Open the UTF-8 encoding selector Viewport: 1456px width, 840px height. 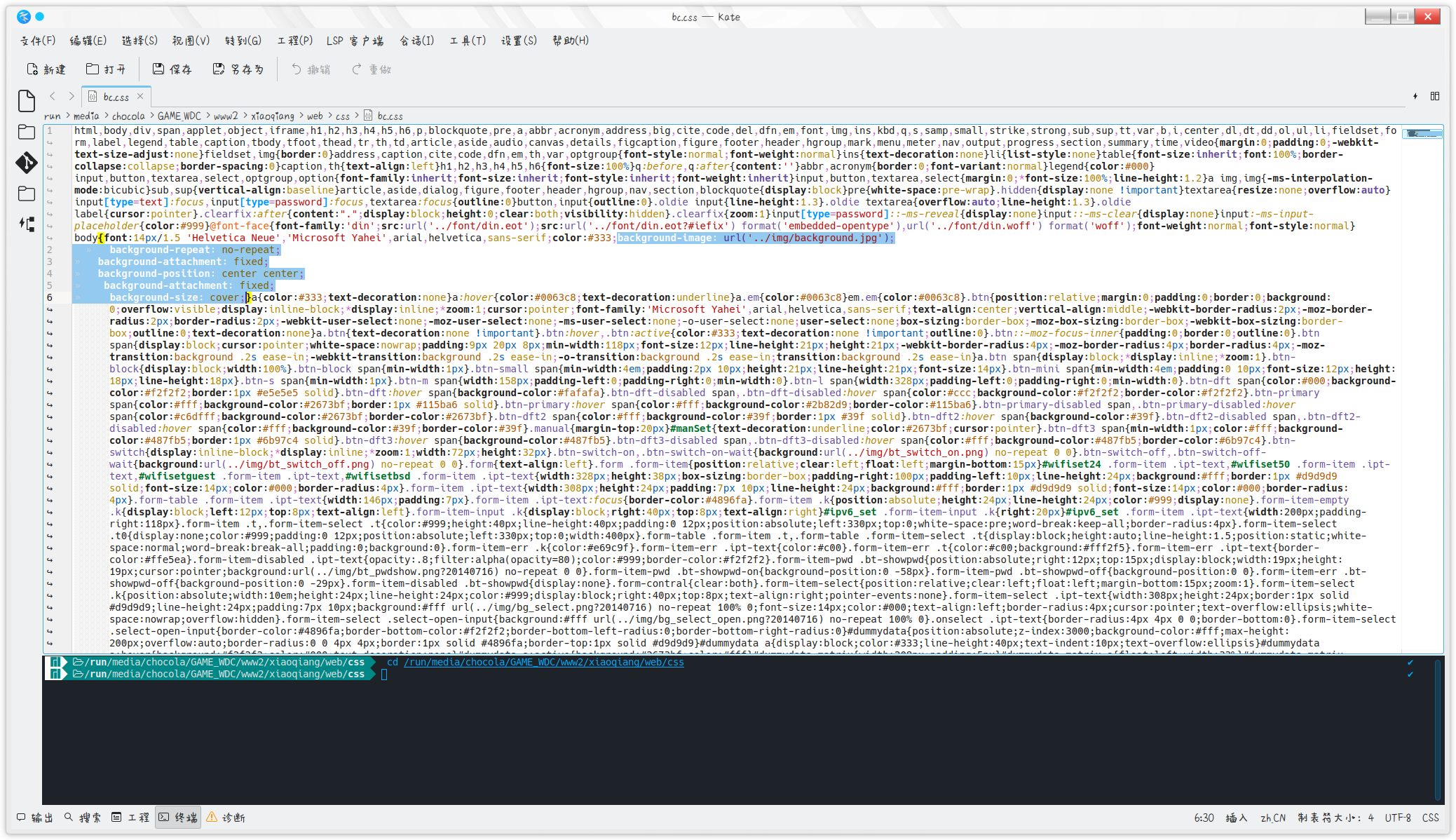(1398, 818)
